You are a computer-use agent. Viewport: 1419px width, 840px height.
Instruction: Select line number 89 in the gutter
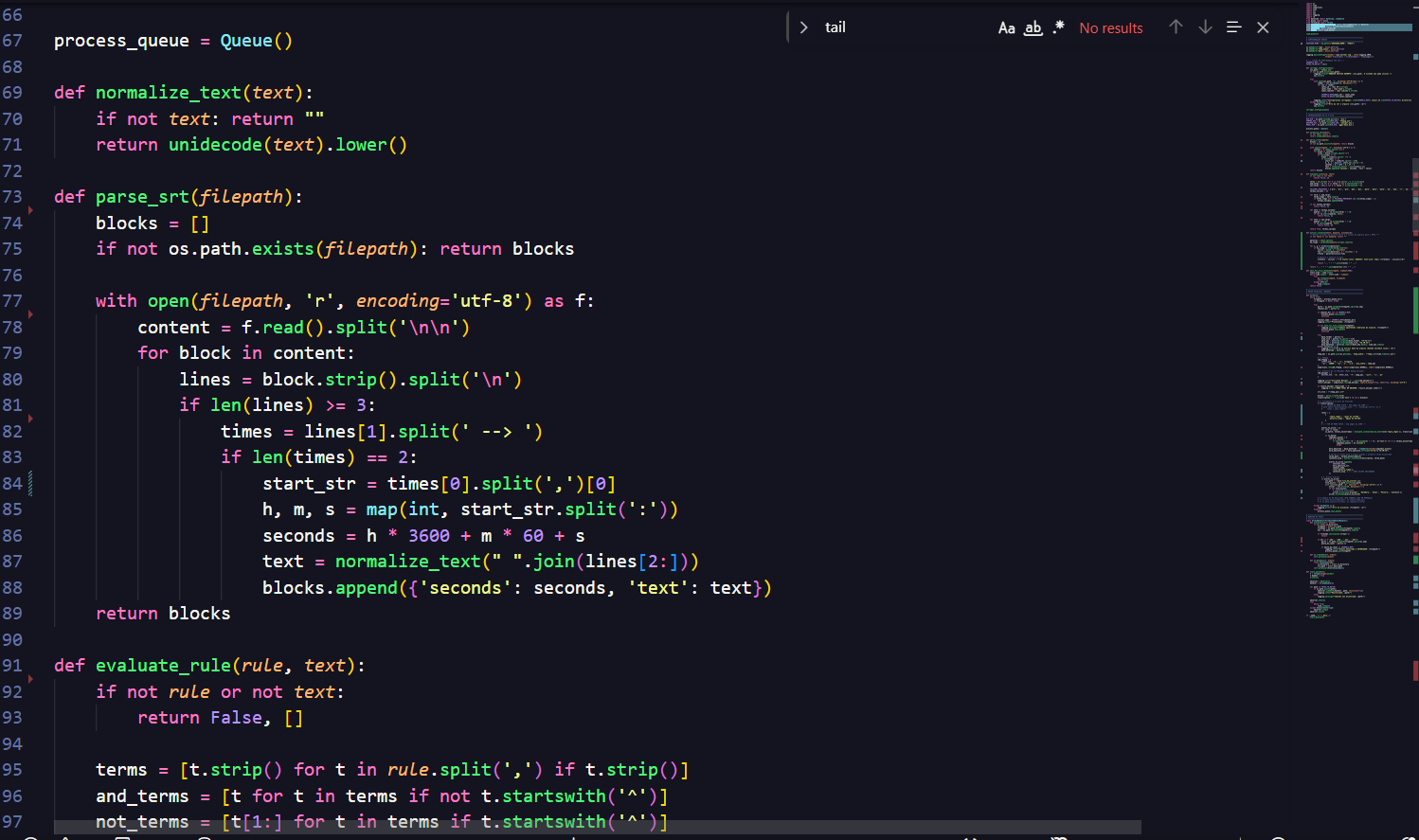(x=12, y=614)
